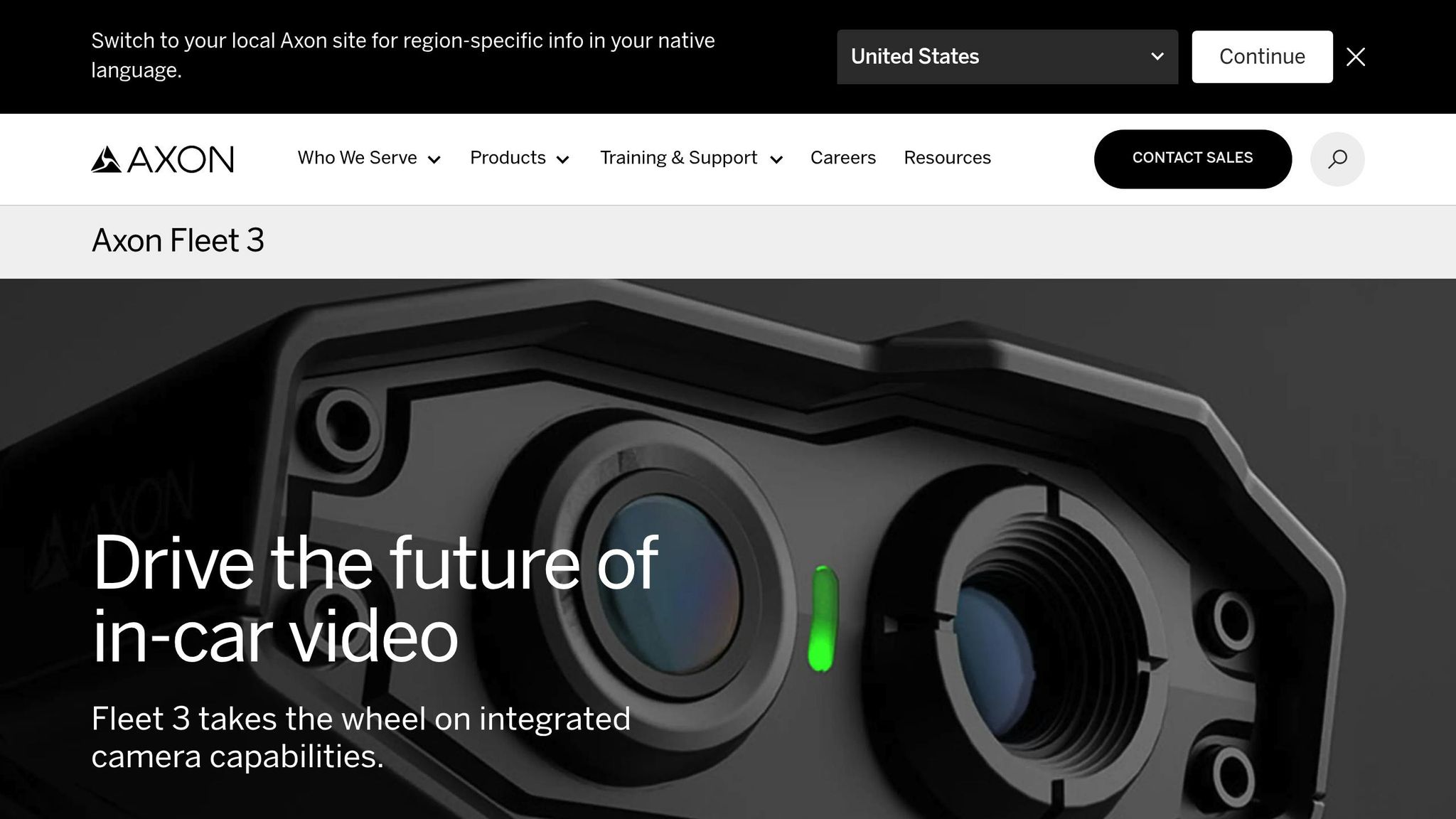Open the United States country dropdown

1007,57
